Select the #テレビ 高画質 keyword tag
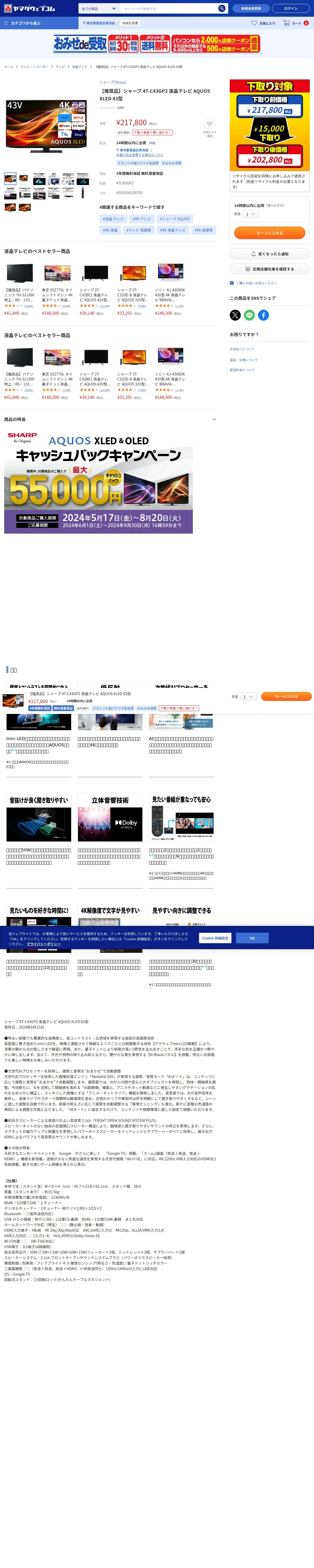The width and height of the screenshot is (314, 1568). click(x=138, y=230)
